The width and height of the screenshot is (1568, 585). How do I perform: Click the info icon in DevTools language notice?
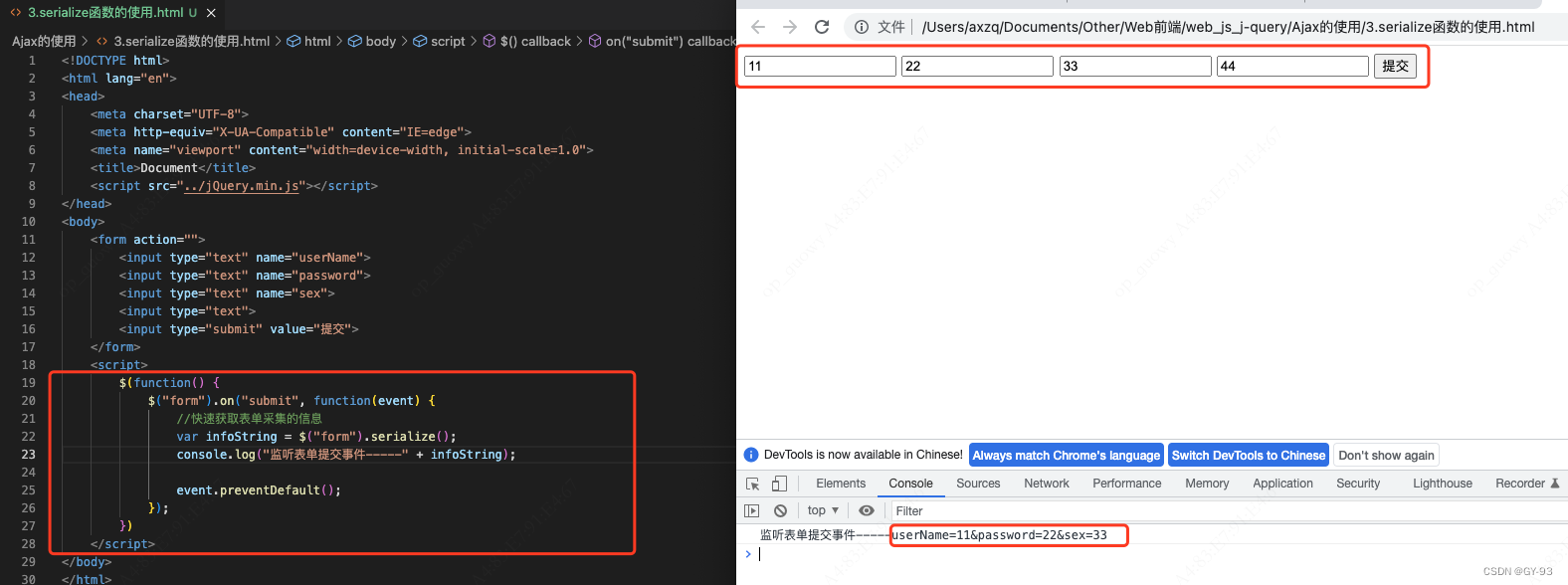pos(751,455)
